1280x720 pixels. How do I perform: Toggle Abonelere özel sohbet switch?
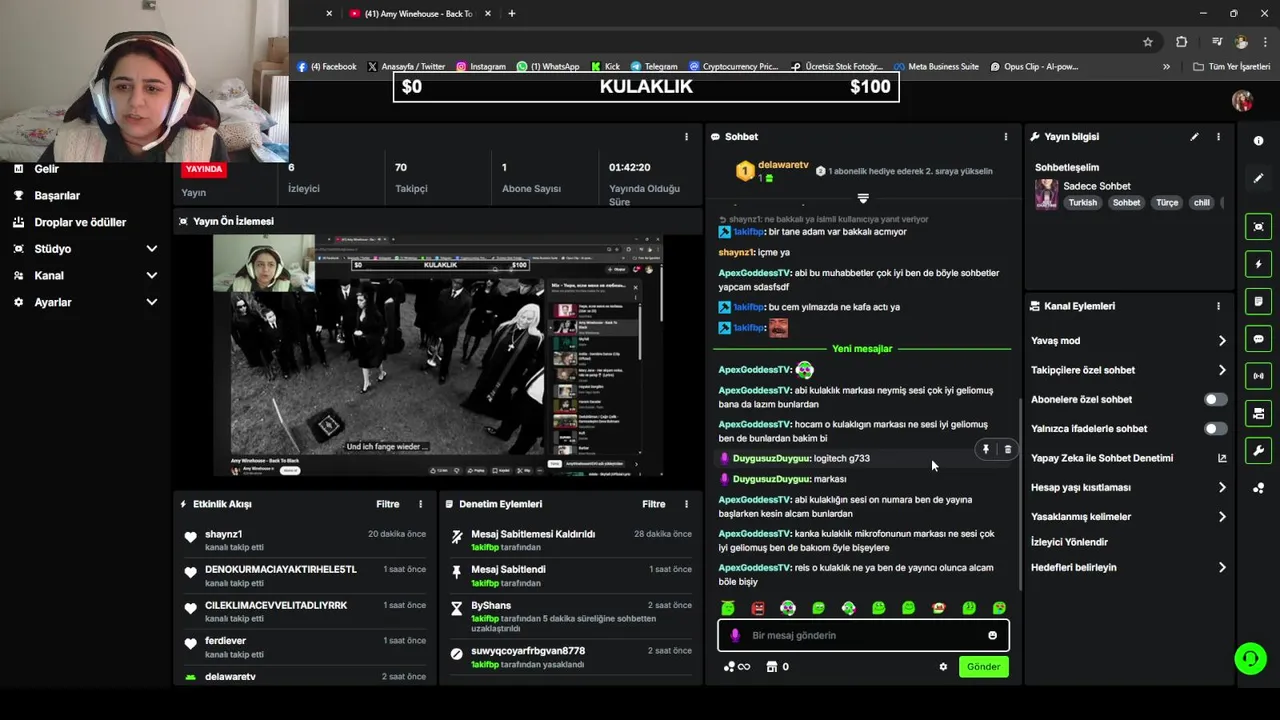click(x=1214, y=399)
